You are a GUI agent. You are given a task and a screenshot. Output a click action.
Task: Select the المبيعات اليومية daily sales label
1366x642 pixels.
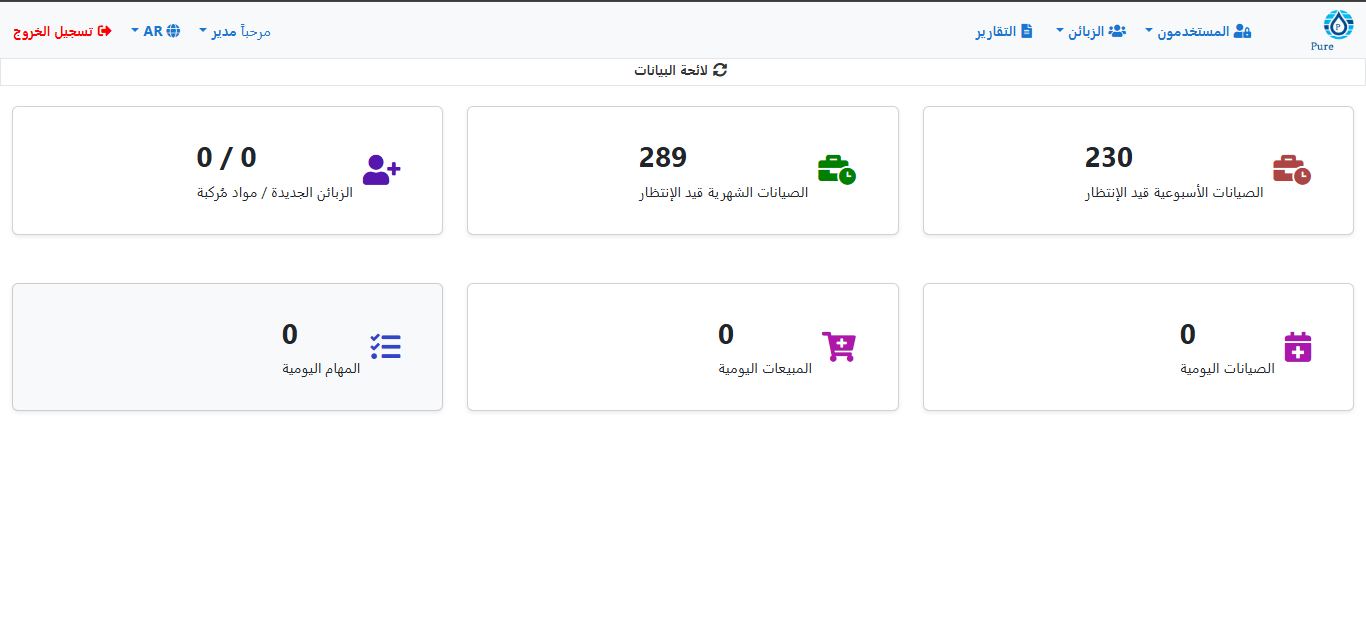tap(765, 368)
